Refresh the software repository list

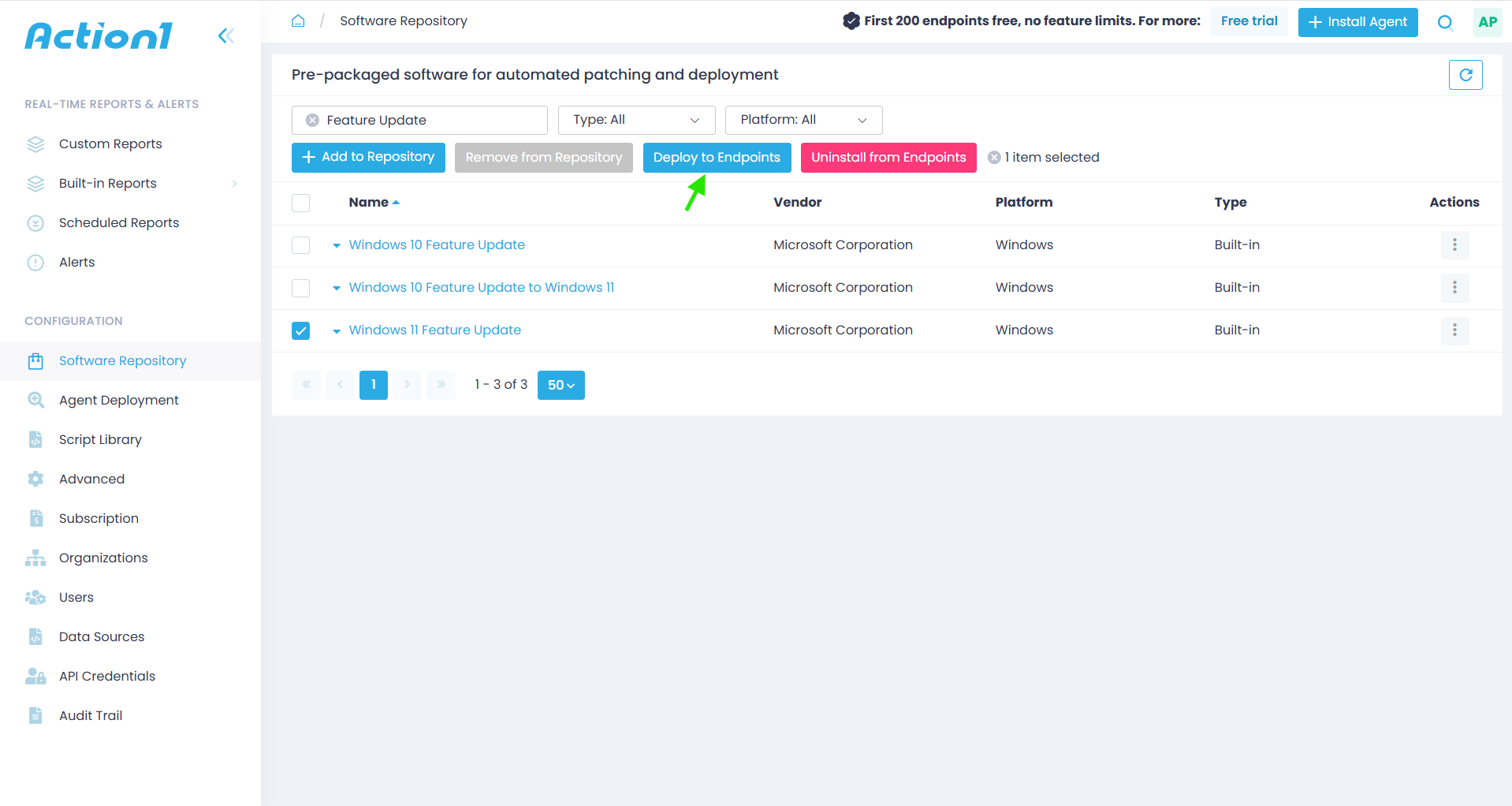click(x=1465, y=75)
